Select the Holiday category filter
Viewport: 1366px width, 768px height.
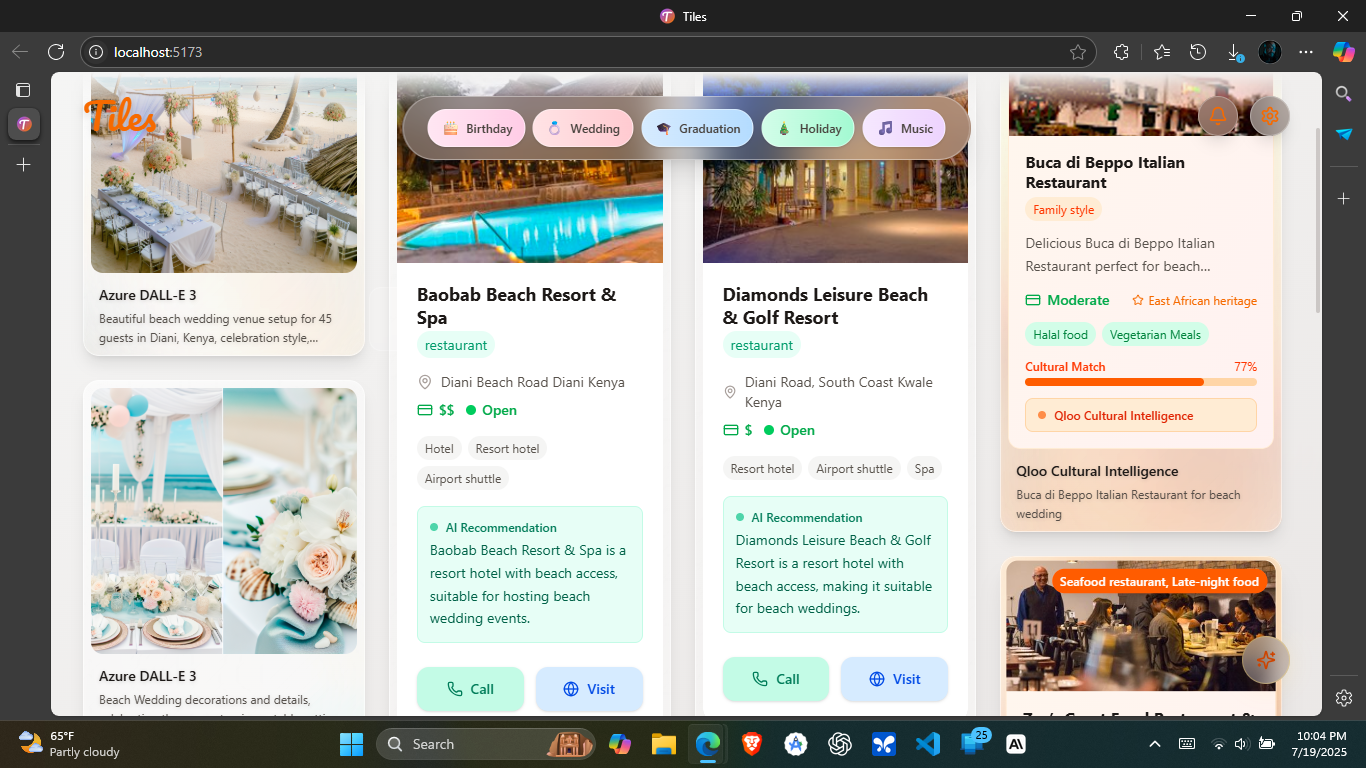tap(808, 128)
